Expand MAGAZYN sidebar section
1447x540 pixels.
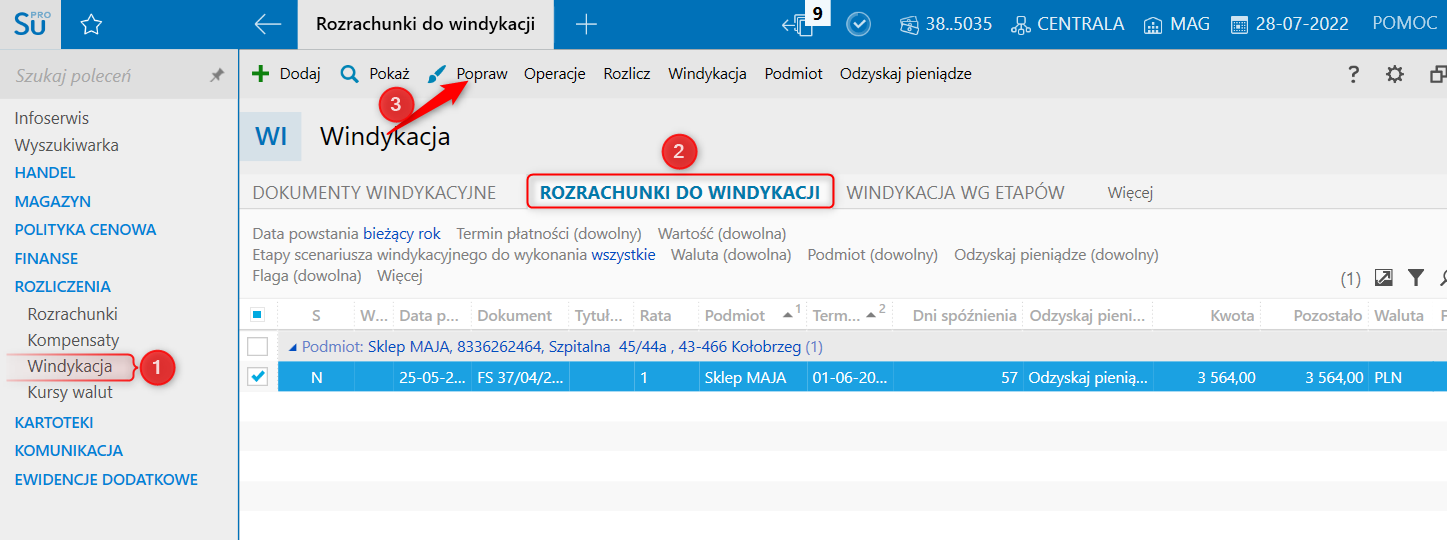point(53,201)
